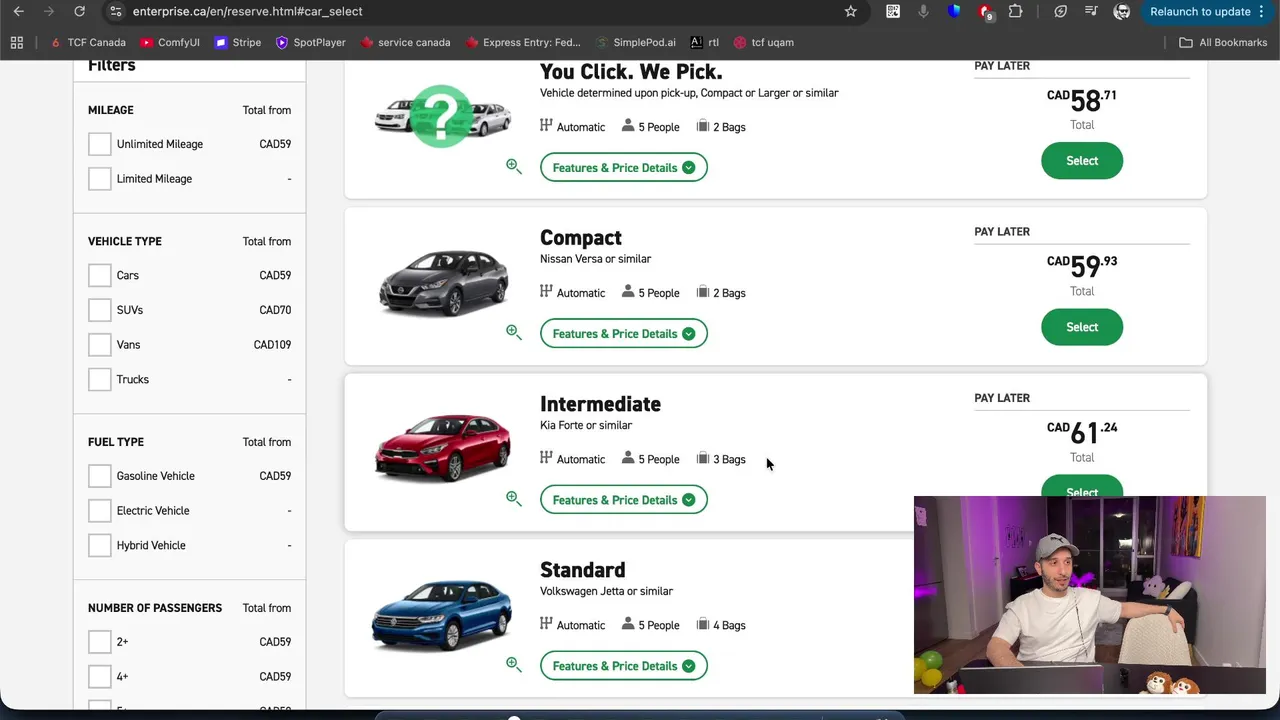This screenshot has height=720, width=1280.
Task: Click the address bar URL
Action: (247, 11)
